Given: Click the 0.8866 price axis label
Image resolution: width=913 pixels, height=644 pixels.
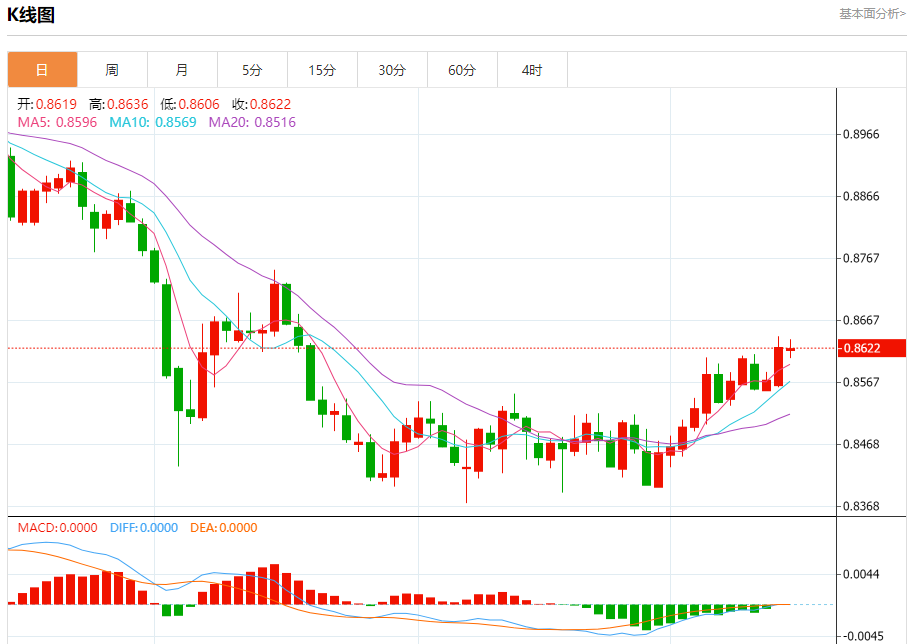Looking at the screenshot, I should (861, 196).
